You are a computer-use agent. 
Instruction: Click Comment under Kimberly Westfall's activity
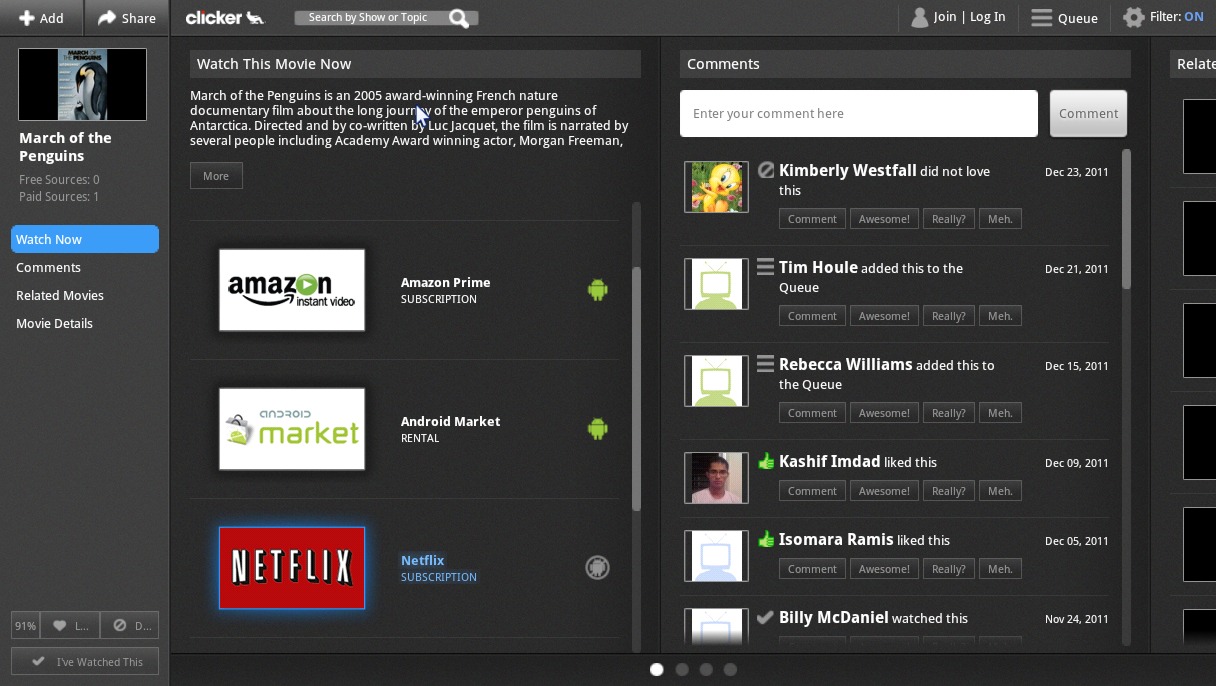pos(812,219)
